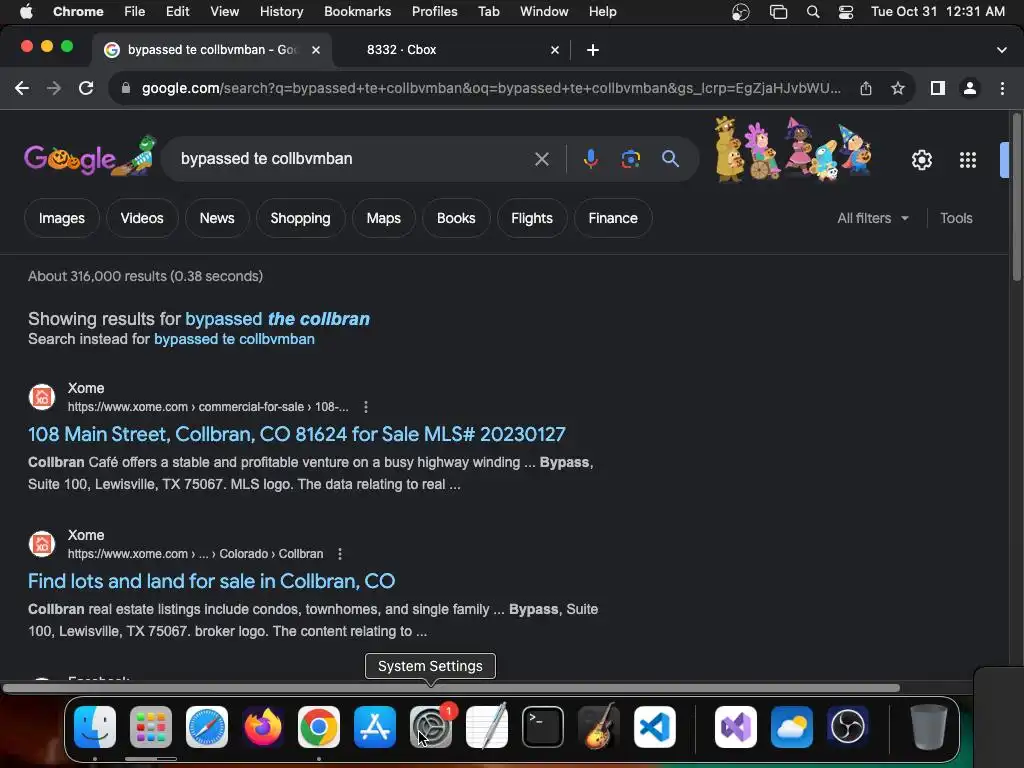Open System Settings from the Dock

point(431,726)
